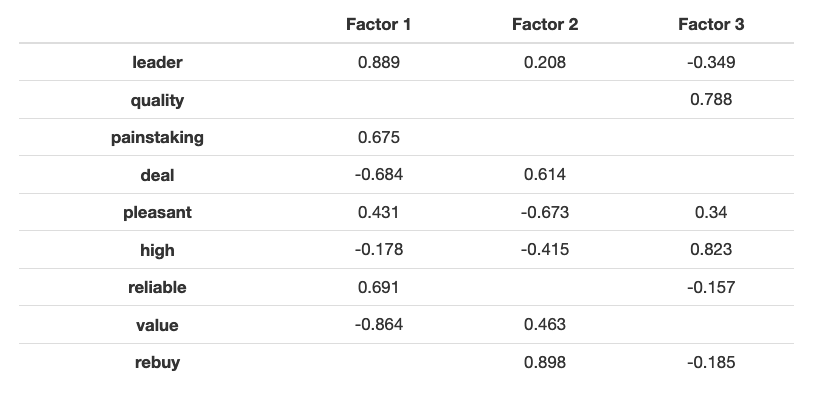Select the reliable row label
817x393 pixels.
[x=157, y=288]
